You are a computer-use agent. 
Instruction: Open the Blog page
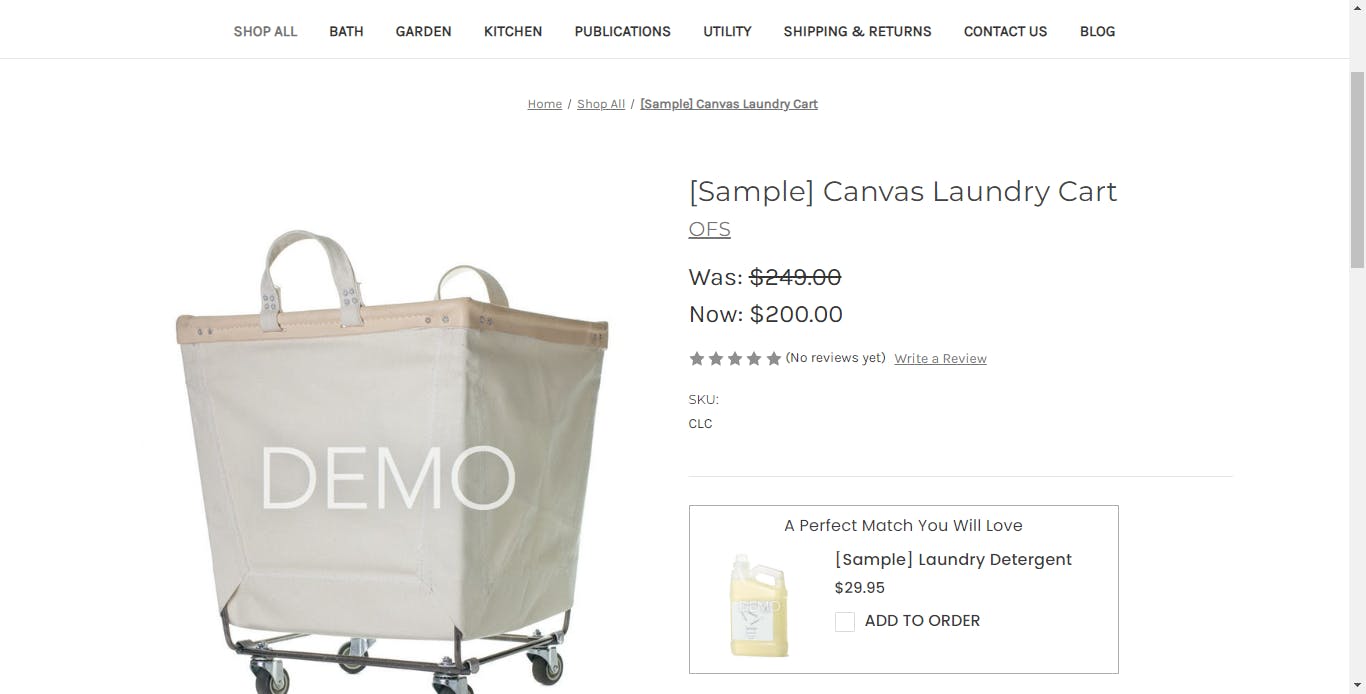pyautogui.click(x=1097, y=31)
